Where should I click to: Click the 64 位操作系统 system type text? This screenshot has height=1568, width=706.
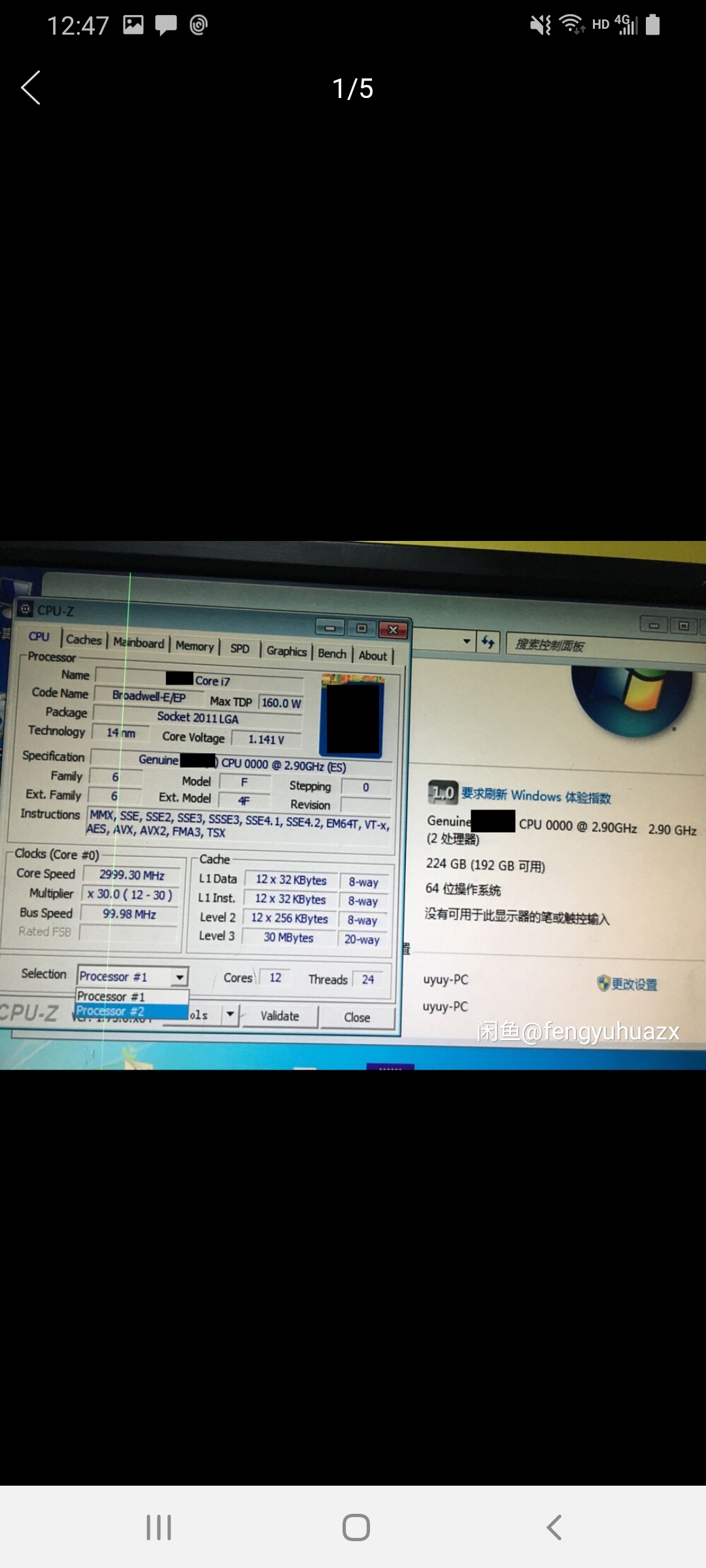(463, 889)
